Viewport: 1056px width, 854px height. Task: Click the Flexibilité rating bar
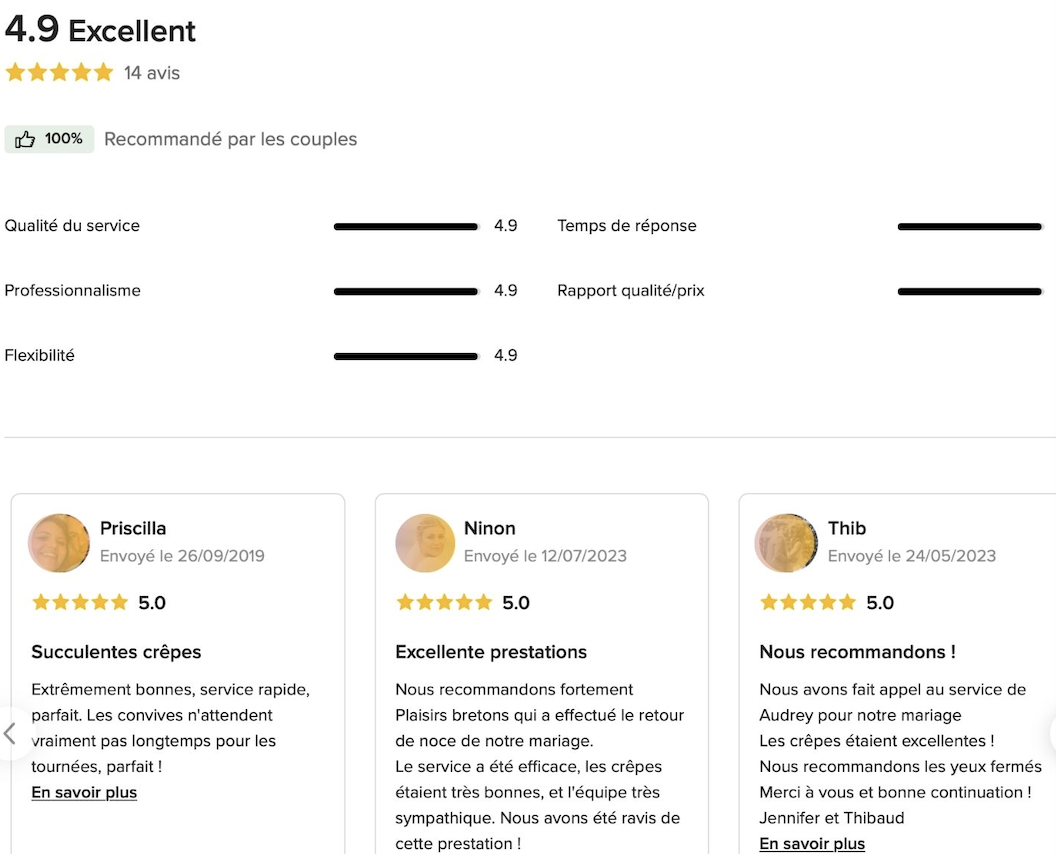coord(406,356)
